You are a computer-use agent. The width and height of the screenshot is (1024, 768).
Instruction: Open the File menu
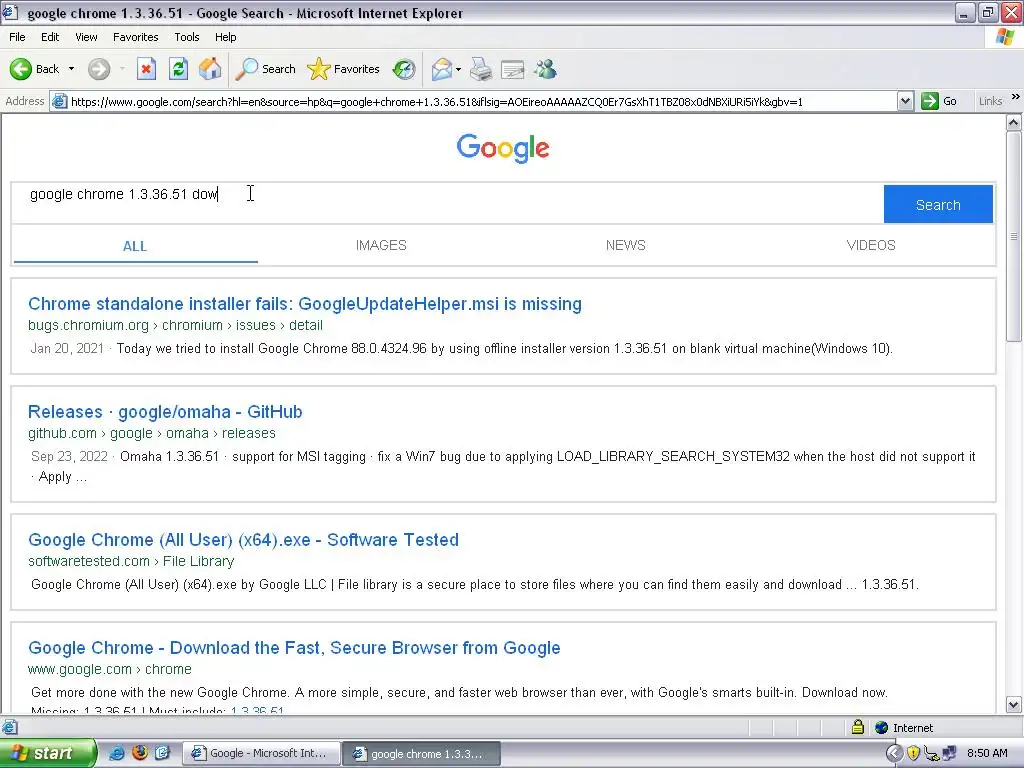pyautogui.click(x=18, y=37)
